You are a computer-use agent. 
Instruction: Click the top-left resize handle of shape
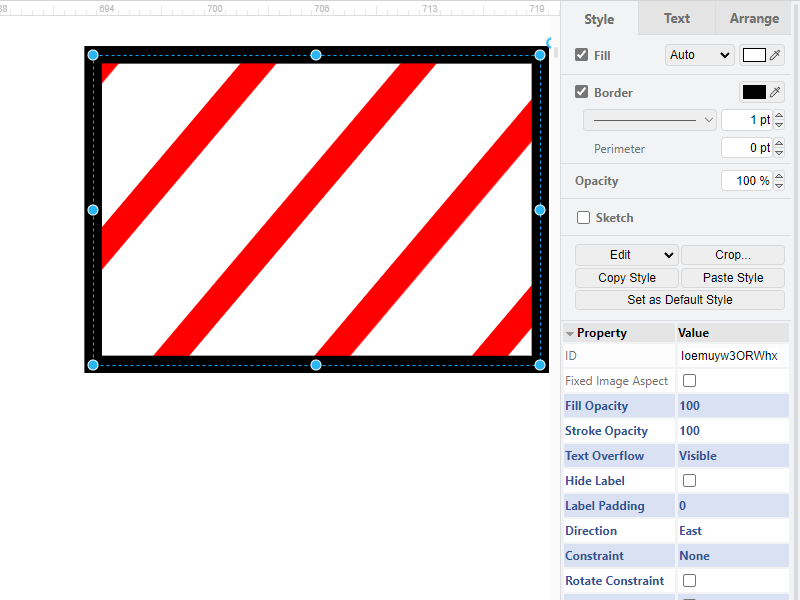click(93, 55)
